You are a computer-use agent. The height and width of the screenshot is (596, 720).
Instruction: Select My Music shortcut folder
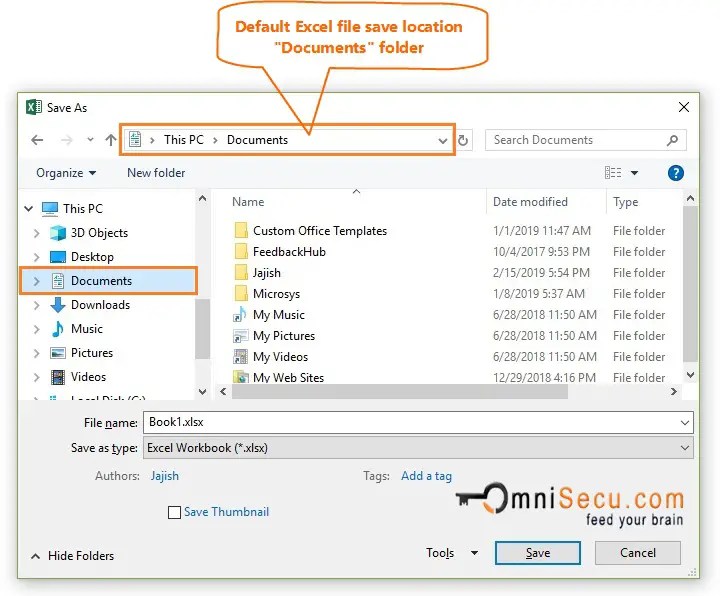pos(279,315)
